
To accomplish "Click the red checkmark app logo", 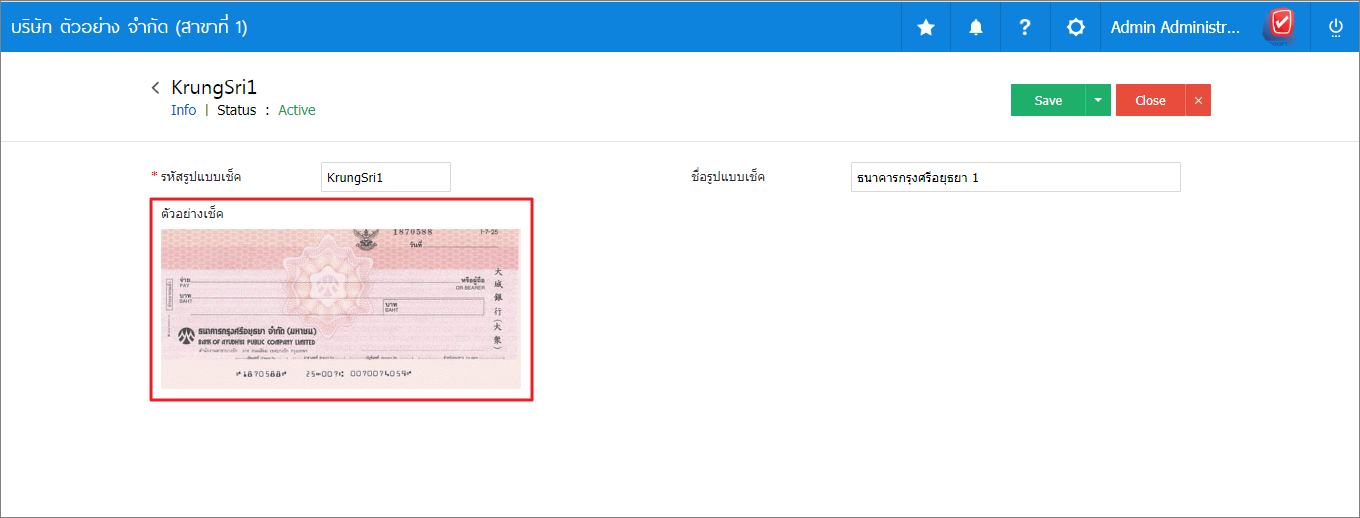I will point(1280,26).
